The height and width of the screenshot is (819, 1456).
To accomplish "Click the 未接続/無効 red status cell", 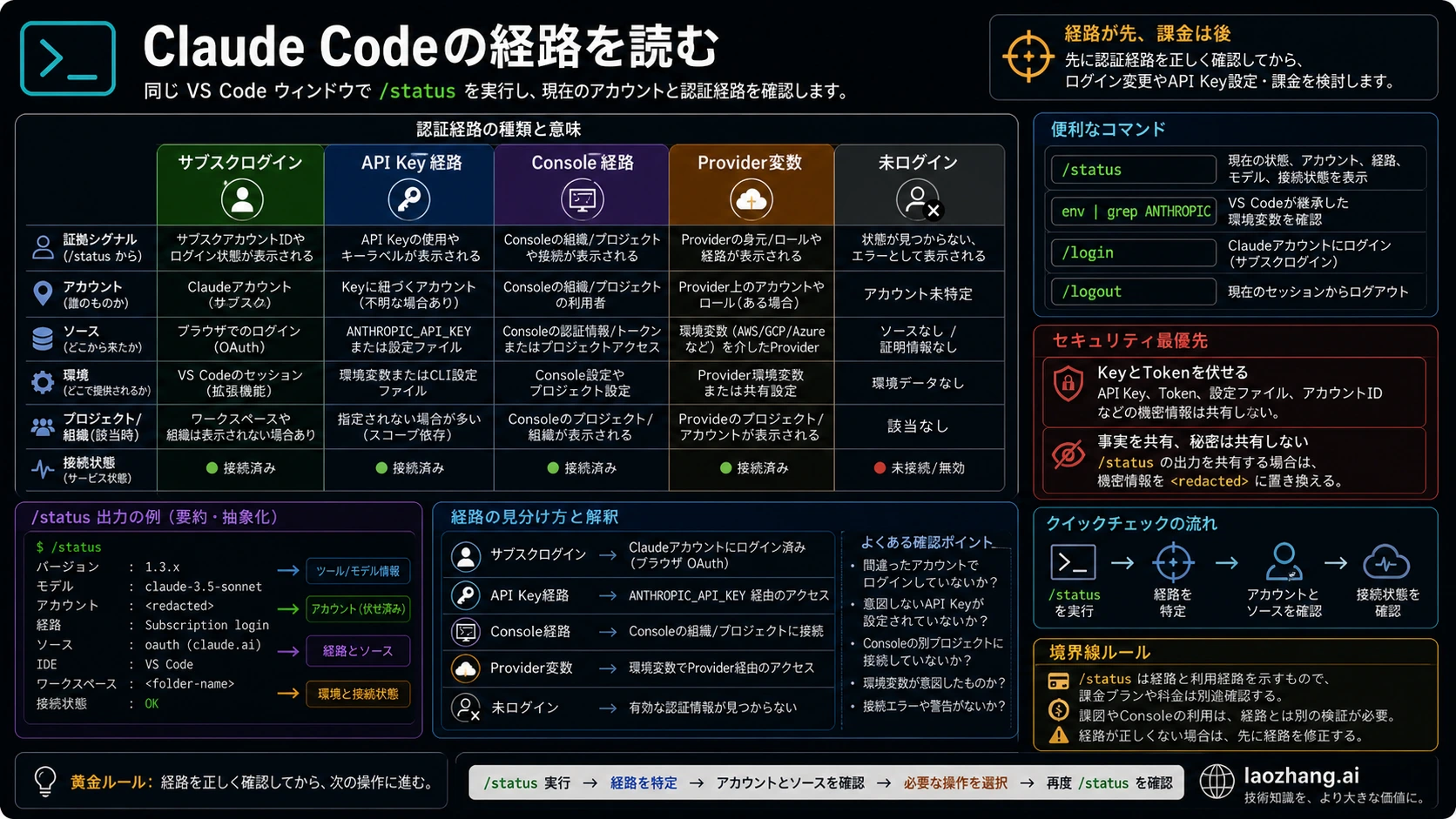I will pos(920,468).
